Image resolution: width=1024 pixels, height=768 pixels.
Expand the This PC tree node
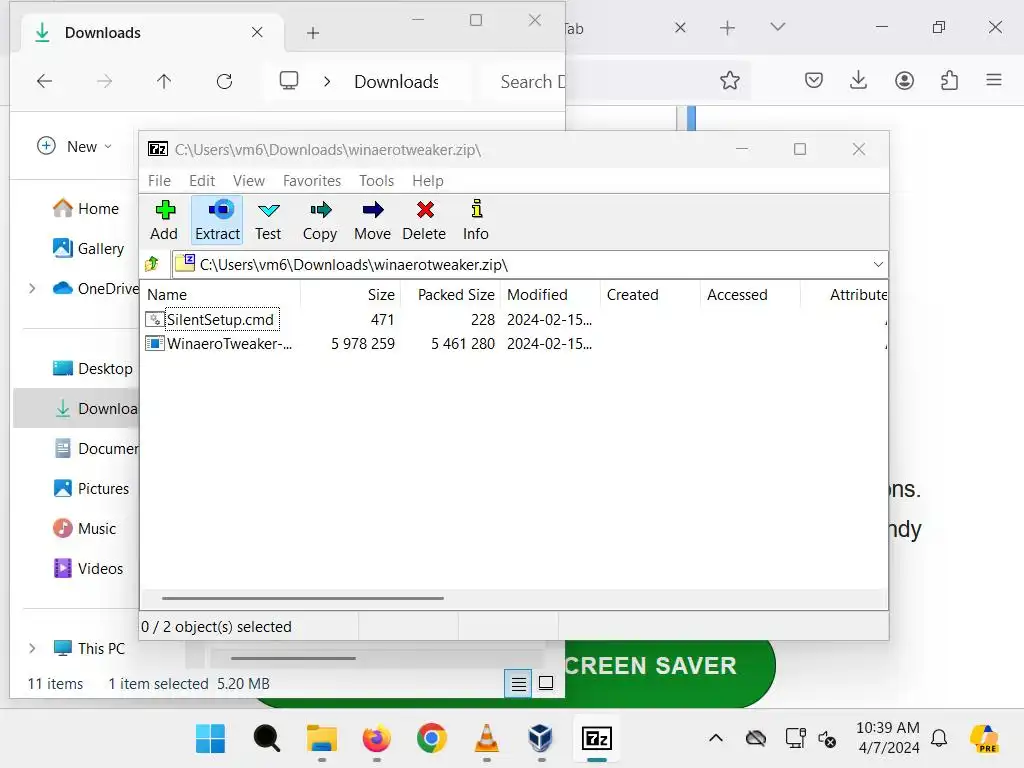click(x=32, y=648)
